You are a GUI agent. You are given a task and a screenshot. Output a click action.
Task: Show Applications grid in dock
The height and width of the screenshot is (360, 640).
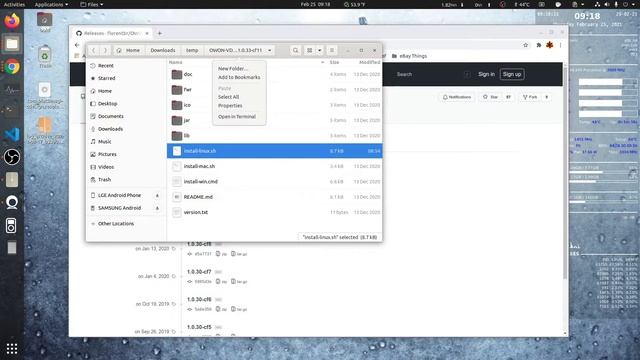(x=12, y=348)
